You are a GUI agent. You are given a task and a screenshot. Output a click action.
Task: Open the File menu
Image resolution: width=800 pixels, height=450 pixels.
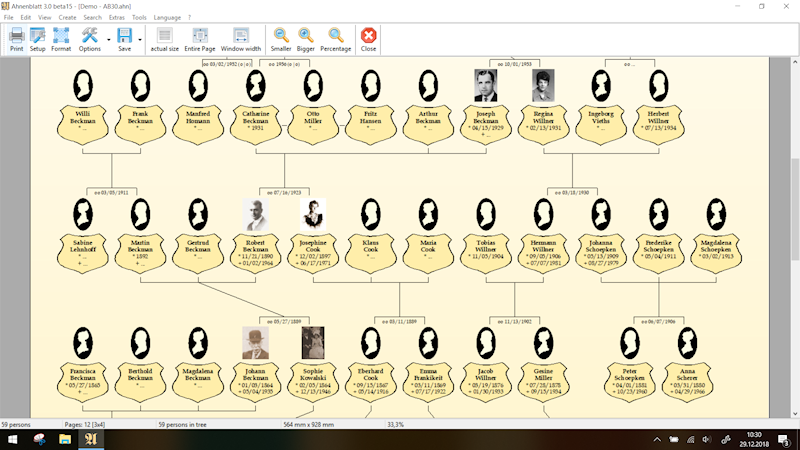tap(9, 17)
